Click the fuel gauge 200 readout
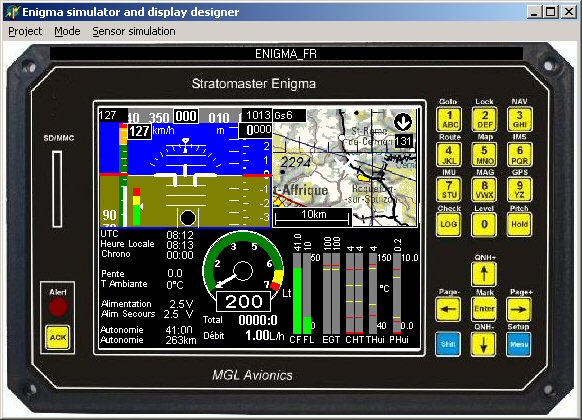Viewport: 582px width, 420px height. (243, 301)
